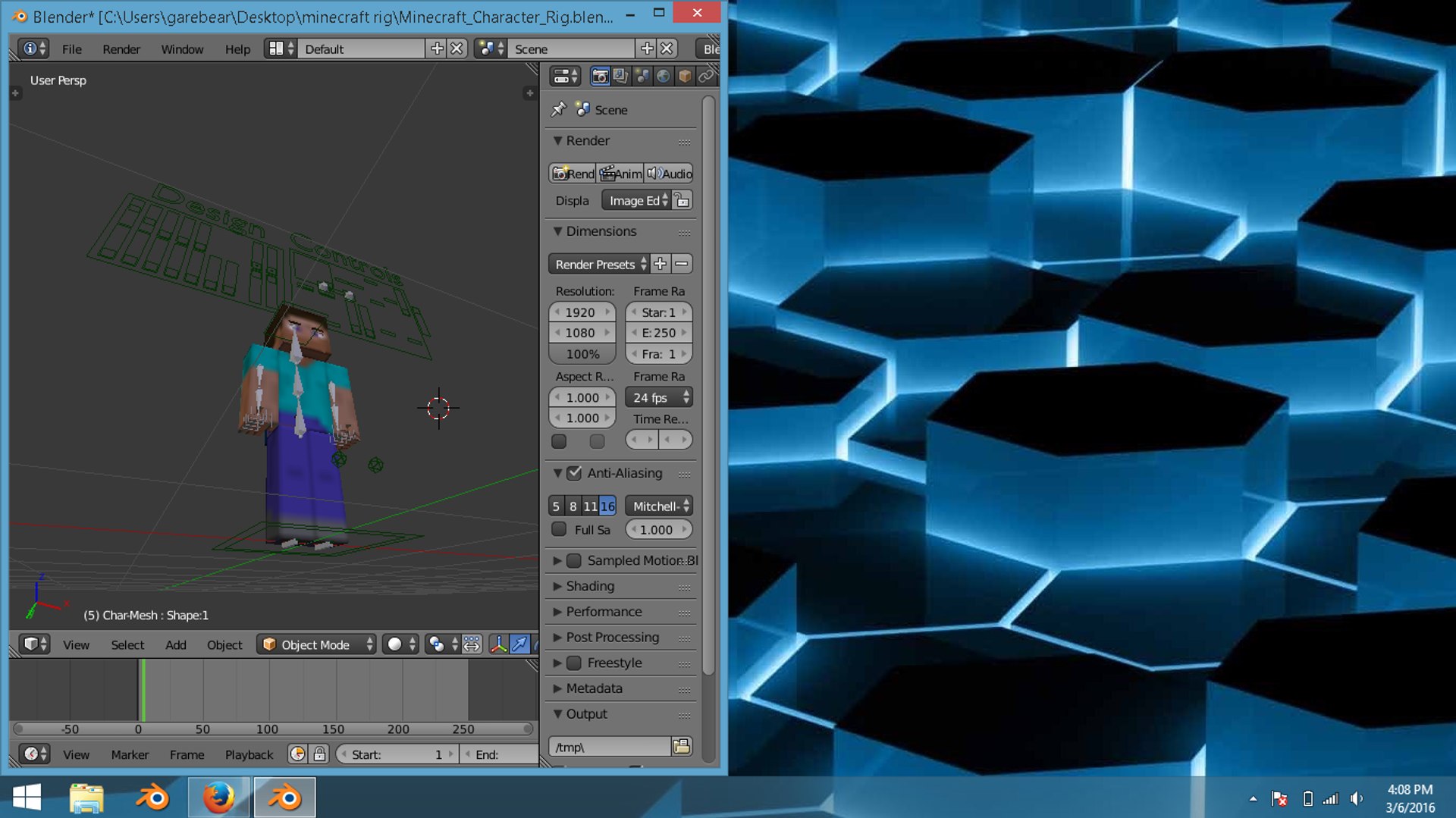This screenshot has height=818, width=1456.
Task: Enable the Freestyle checkbox
Action: (574, 663)
